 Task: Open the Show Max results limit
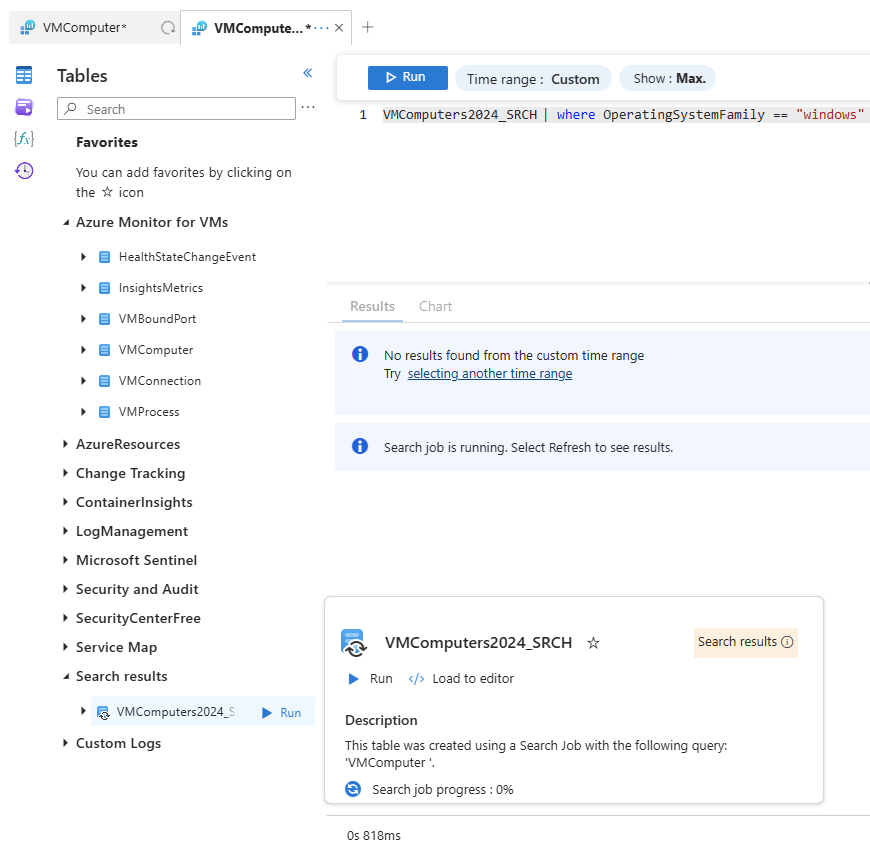[668, 78]
